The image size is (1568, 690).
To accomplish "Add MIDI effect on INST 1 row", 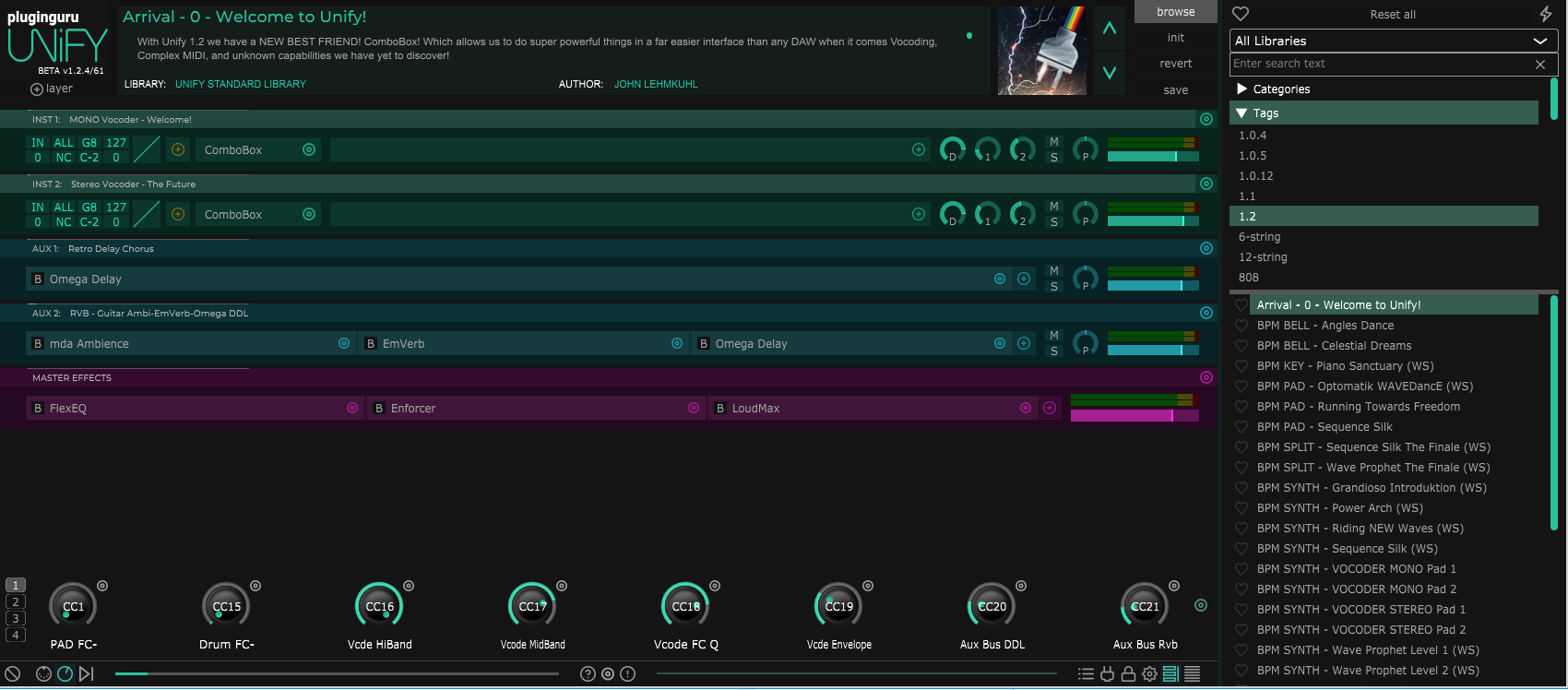I will click(178, 149).
